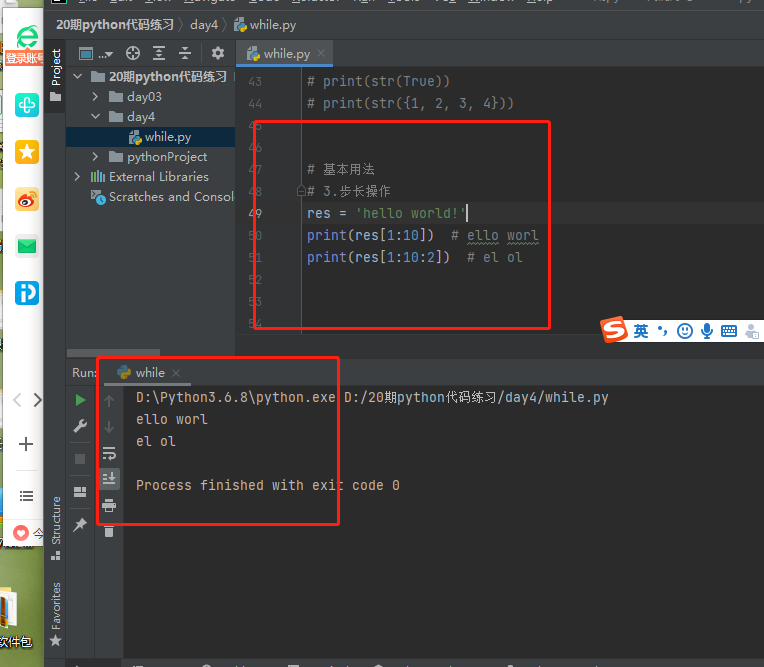Open Sogou emoji smiley panel

[x=685, y=331]
